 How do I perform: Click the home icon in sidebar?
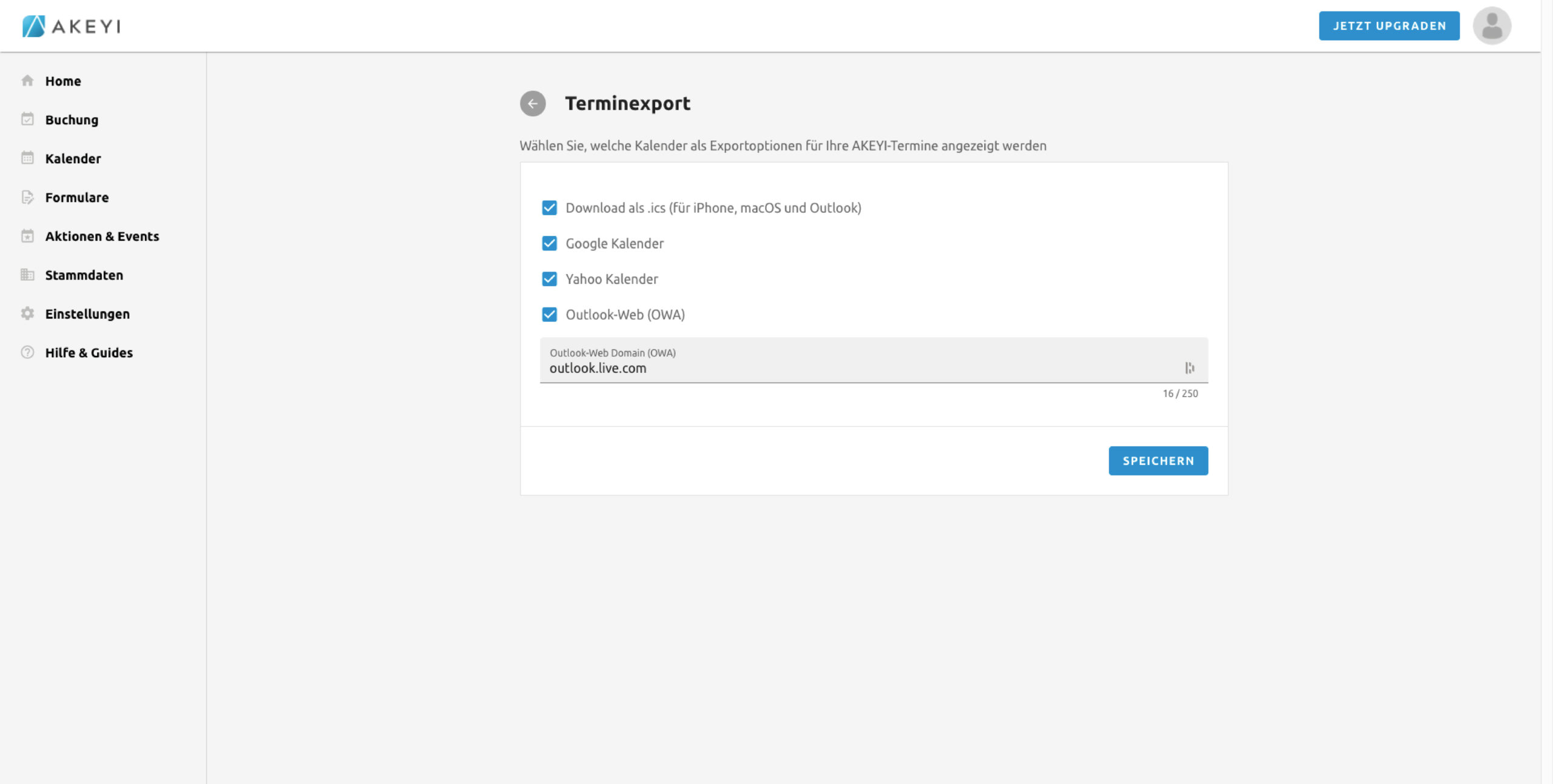coord(27,81)
